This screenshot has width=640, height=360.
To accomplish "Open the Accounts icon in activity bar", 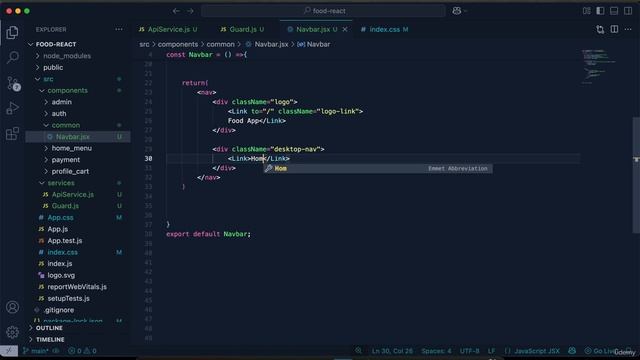I will (12, 307).
